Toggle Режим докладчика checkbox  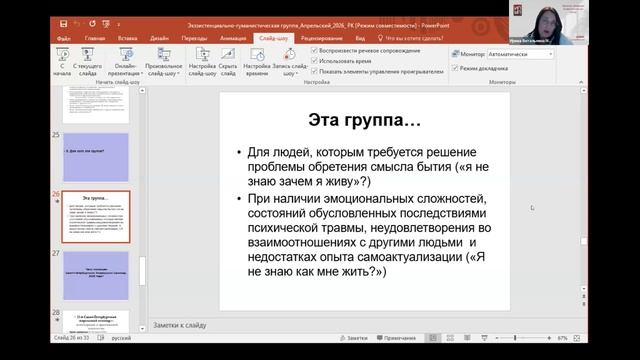(455, 68)
